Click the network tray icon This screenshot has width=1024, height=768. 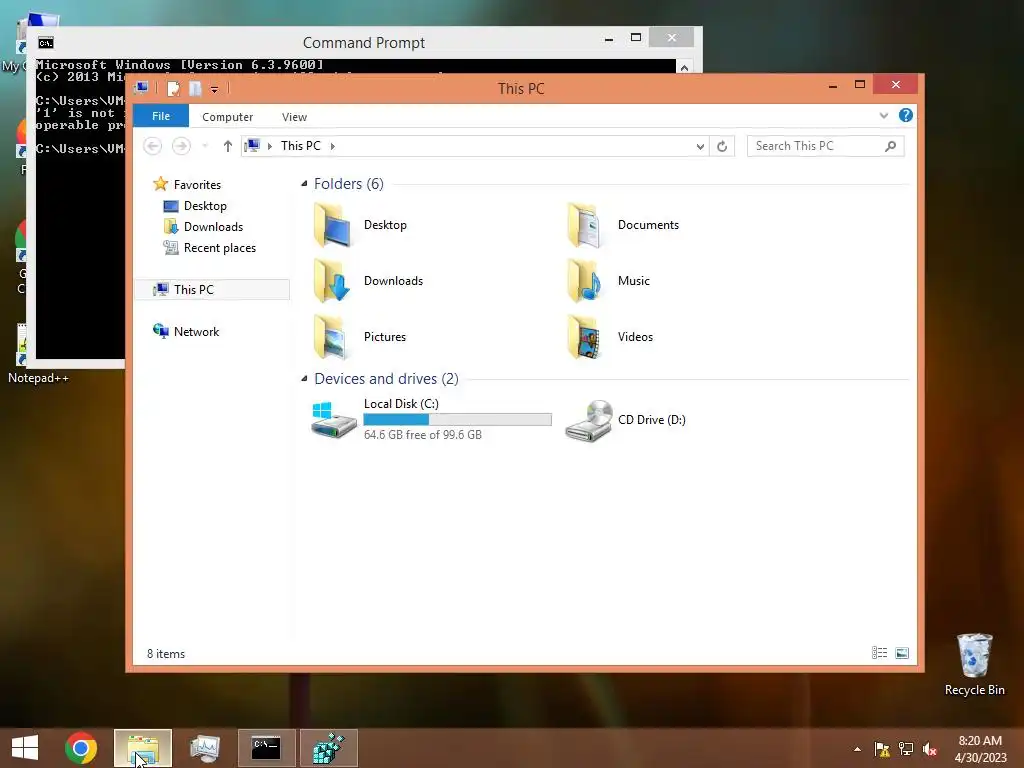tap(906, 749)
